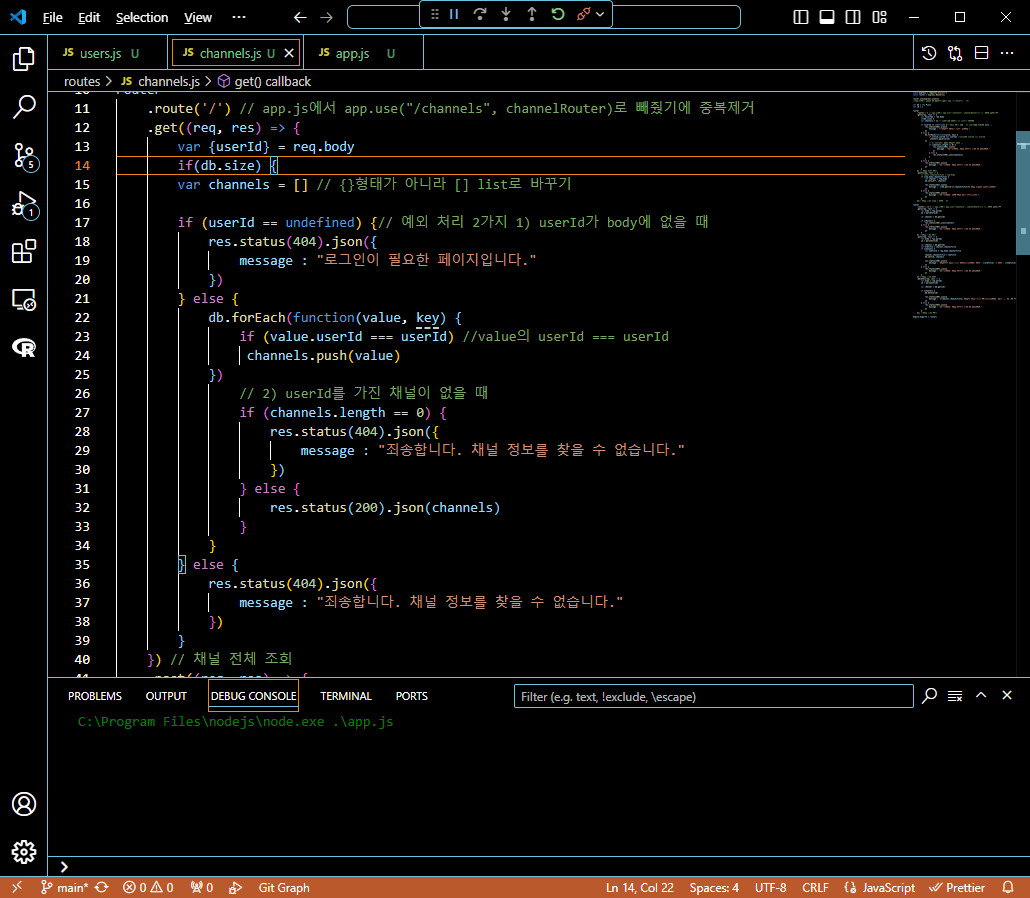Grab the debug toolbar drag handle

pos(434,14)
